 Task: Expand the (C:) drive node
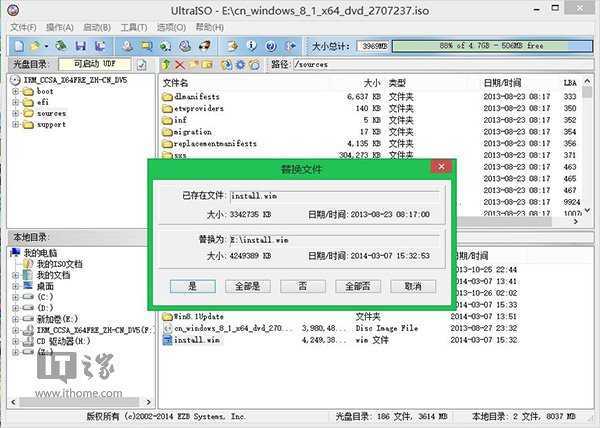click(15, 297)
